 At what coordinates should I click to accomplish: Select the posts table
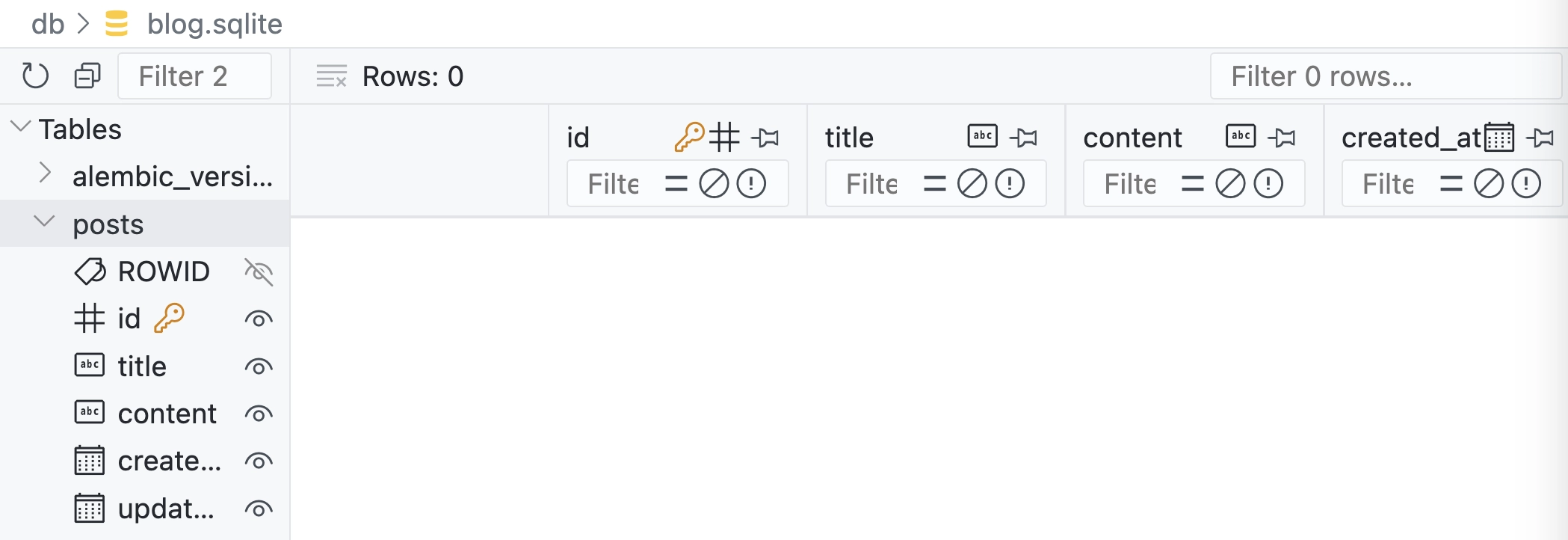[x=108, y=224]
